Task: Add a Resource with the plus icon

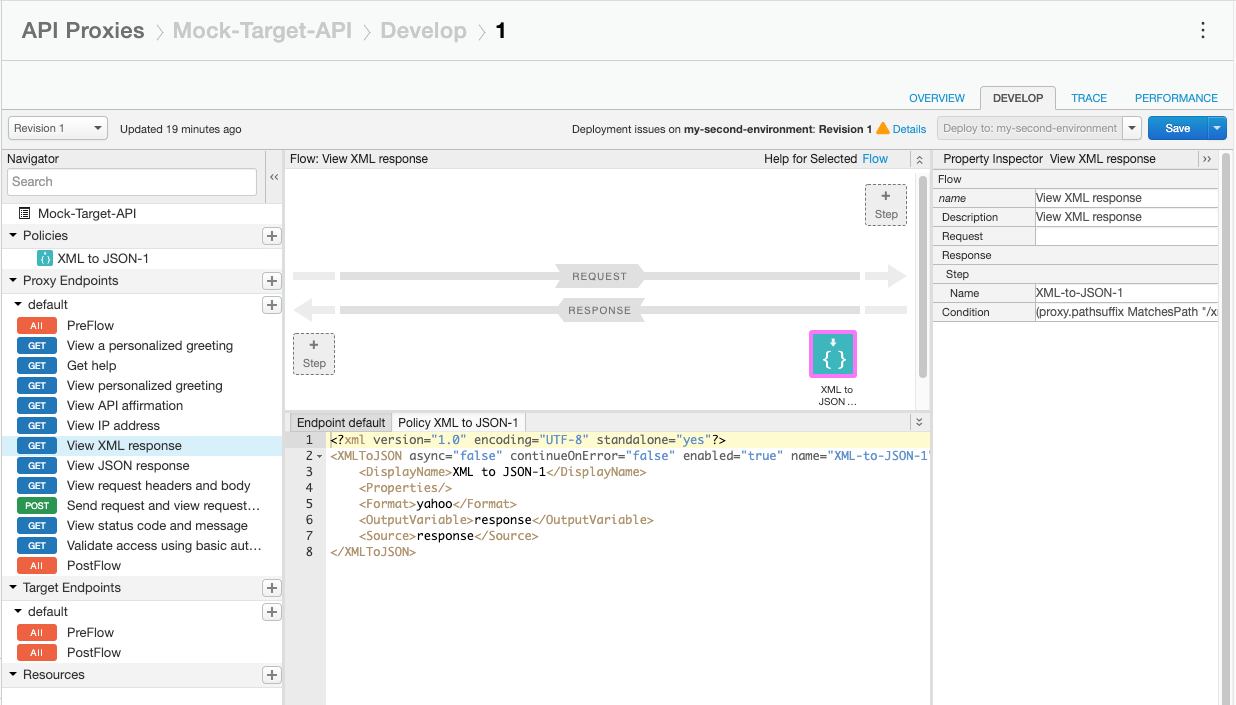Action: (x=271, y=674)
